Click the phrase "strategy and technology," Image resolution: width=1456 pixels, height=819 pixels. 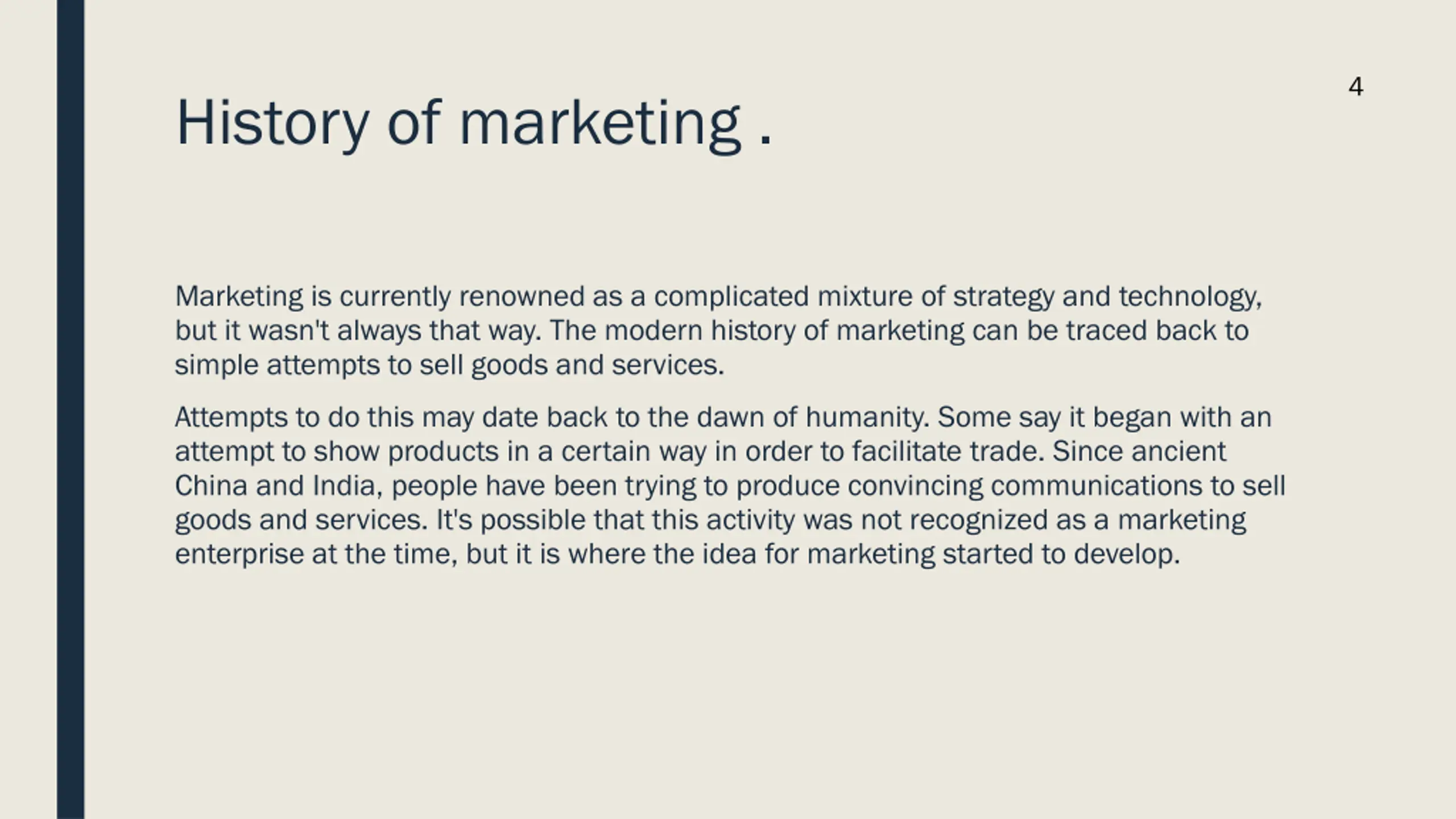click(1107, 297)
